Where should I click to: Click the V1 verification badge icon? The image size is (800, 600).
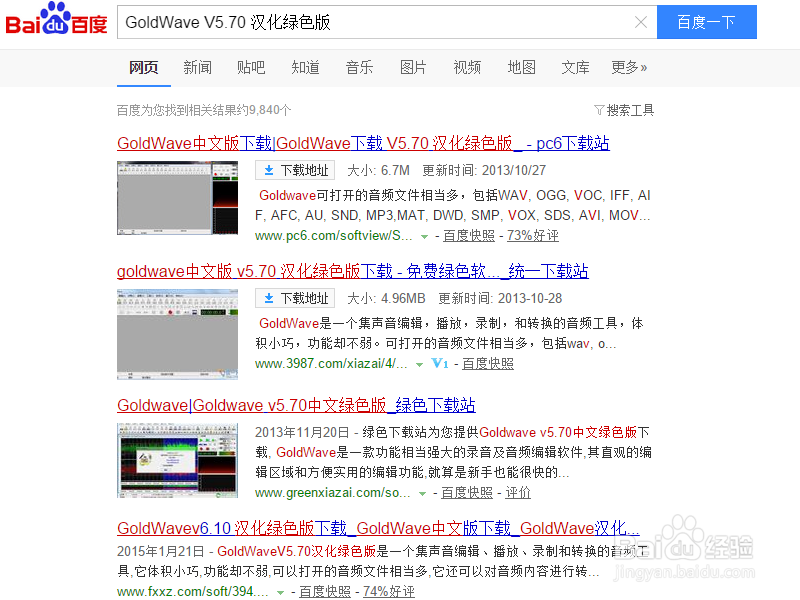[x=440, y=364]
